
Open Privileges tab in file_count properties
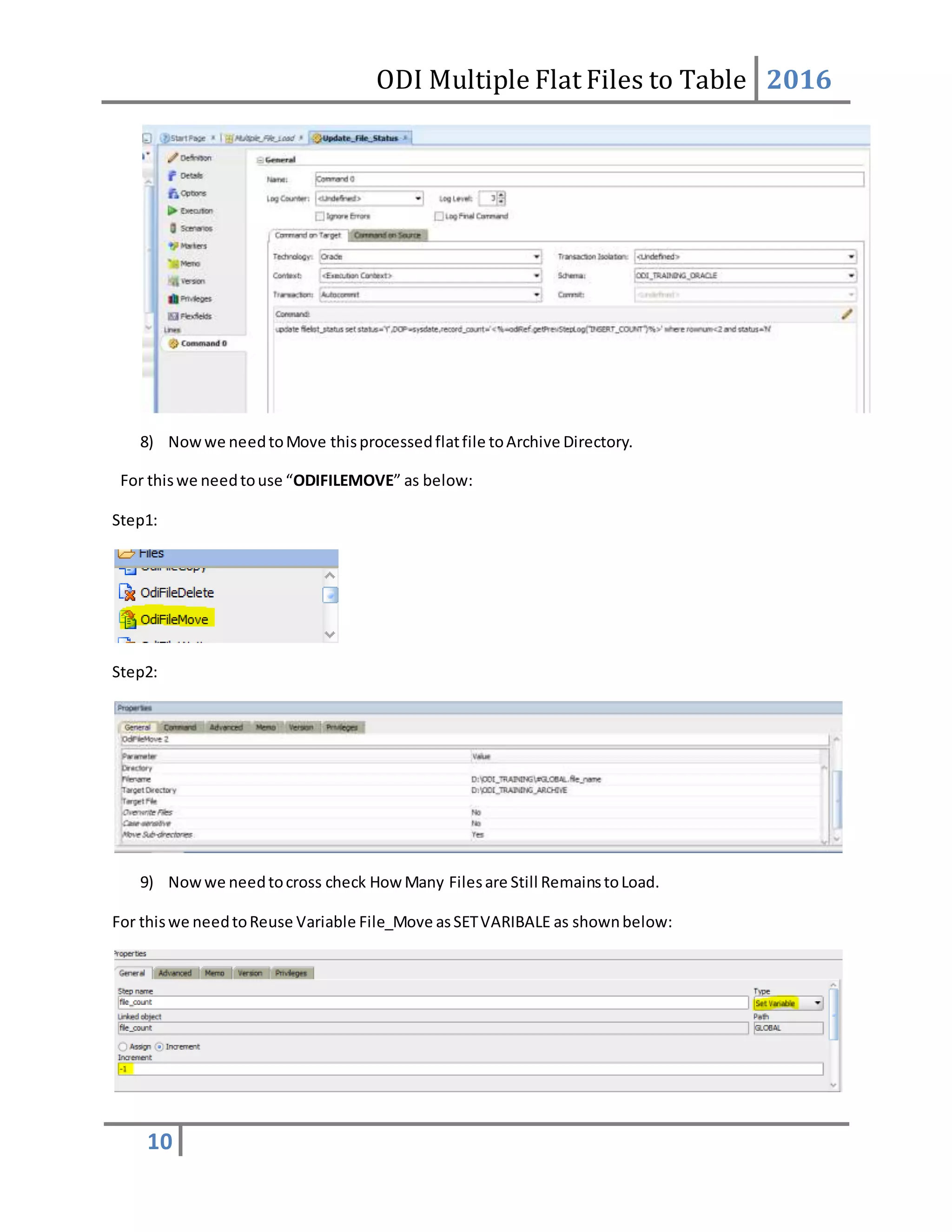click(x=291, y=973)
